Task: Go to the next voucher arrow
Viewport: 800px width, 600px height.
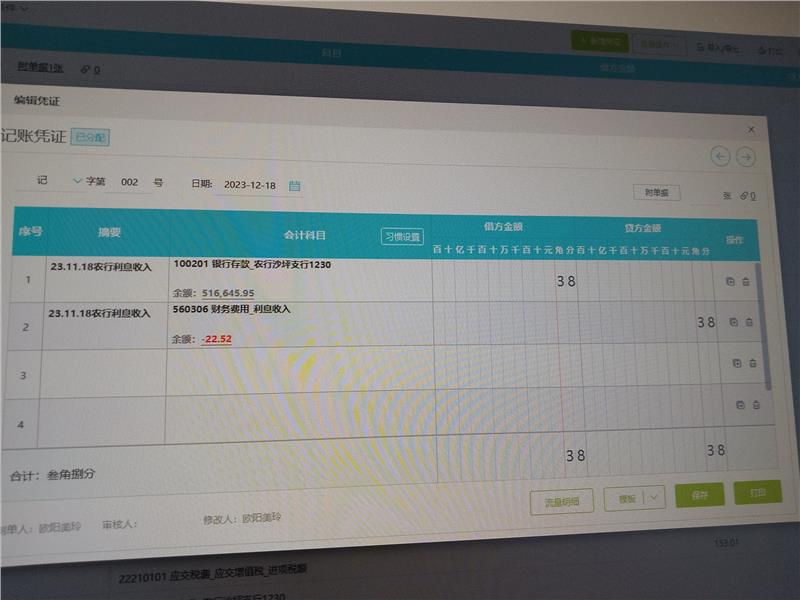Action: (745, 157)
